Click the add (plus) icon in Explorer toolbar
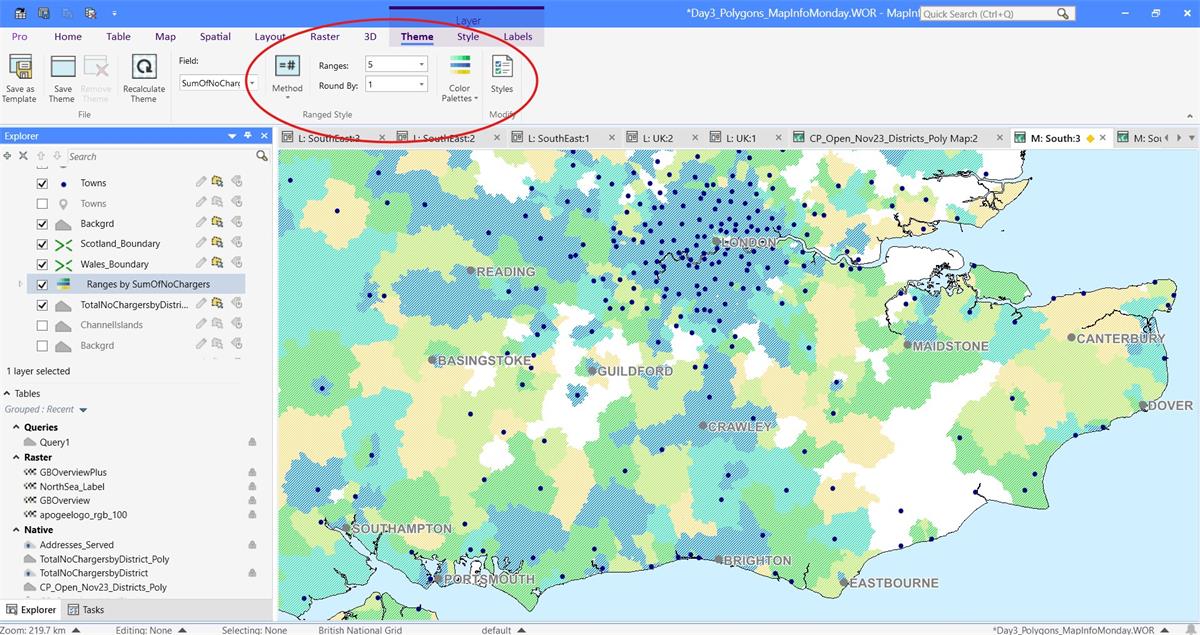This screenshot has width=1200, height=635. coord(8,156)
